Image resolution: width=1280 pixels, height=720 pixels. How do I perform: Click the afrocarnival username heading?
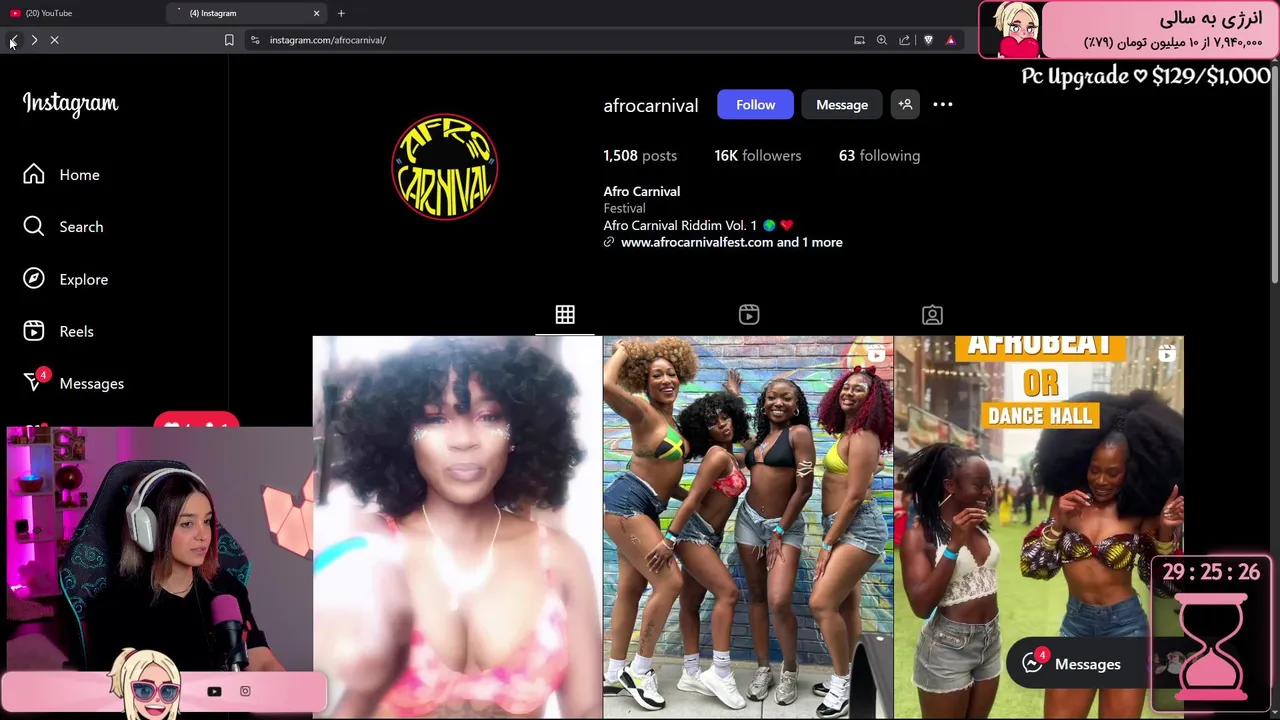click(x=651, y=105)
